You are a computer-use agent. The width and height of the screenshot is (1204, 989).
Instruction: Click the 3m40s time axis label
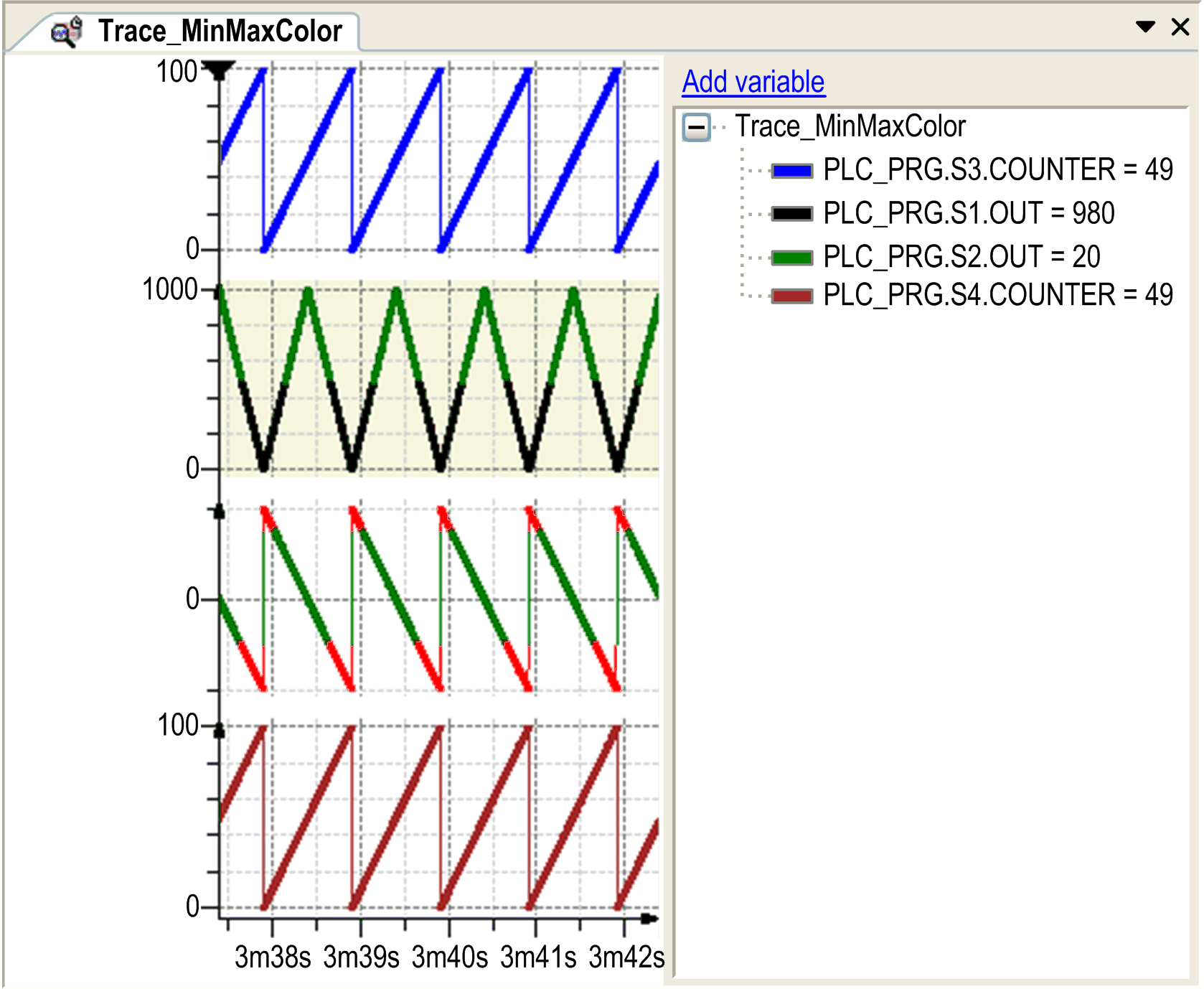pyautogui.click(x=449, y=957)
